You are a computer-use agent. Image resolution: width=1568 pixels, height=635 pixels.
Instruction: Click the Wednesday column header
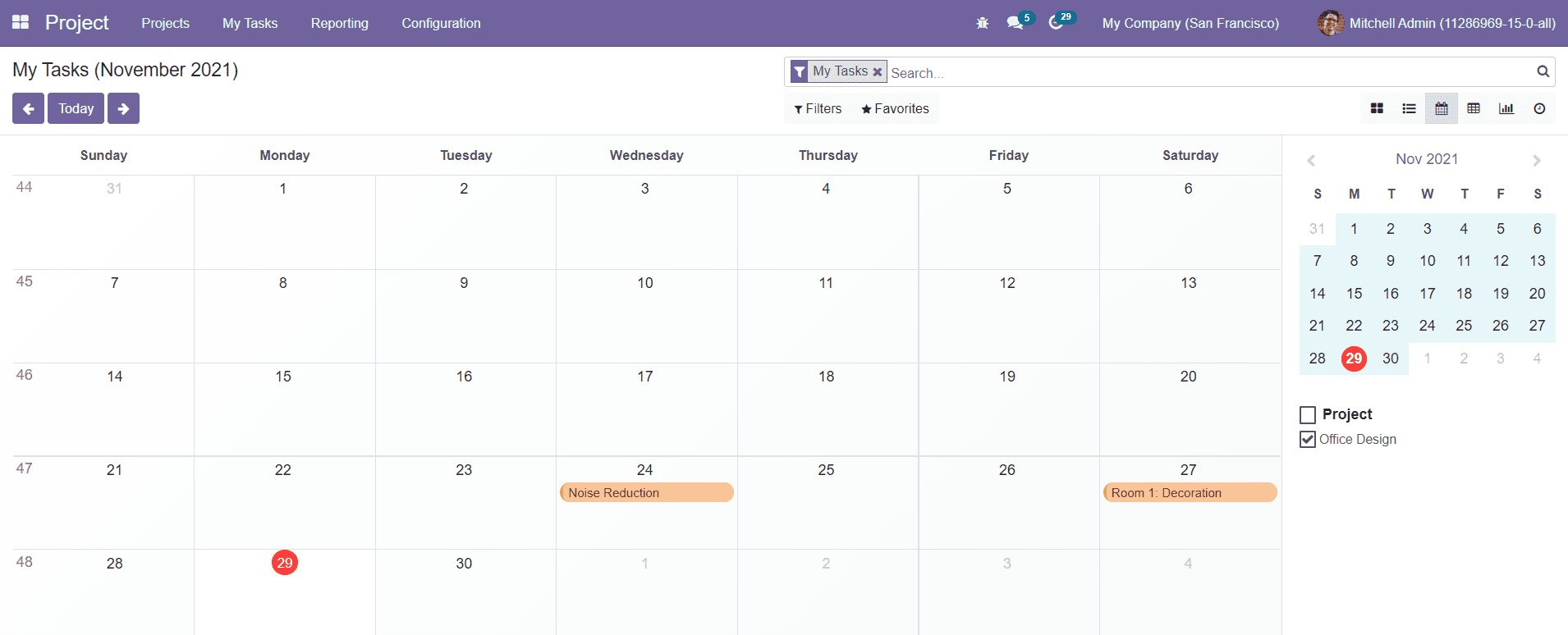point(646,155)
